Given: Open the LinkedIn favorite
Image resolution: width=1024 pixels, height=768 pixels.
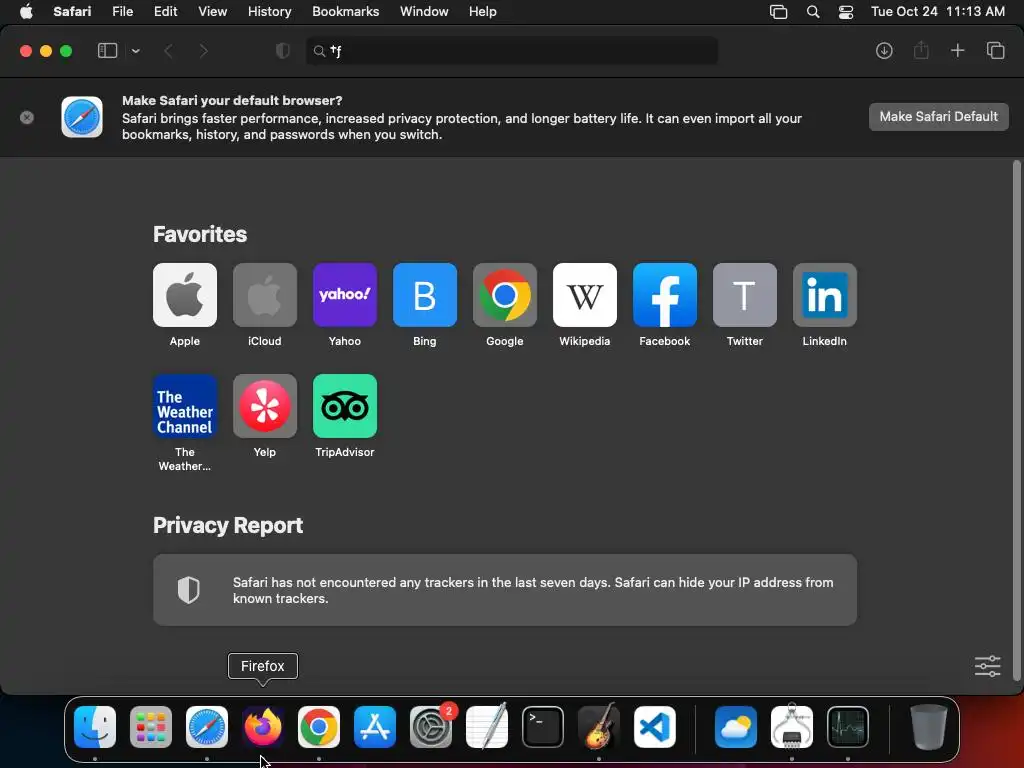Looking at the screenshot, I should (x=825, y=295).
